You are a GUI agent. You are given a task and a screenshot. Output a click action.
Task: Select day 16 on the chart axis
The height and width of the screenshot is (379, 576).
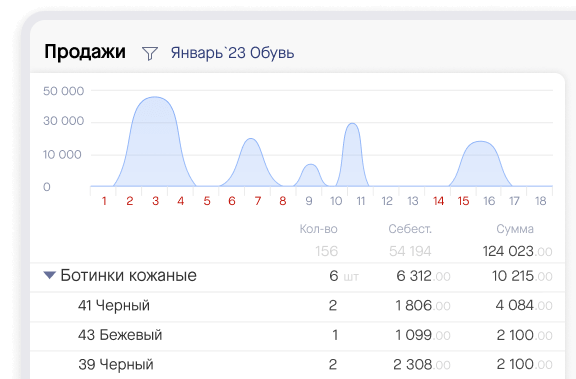[x=489, y=201]
